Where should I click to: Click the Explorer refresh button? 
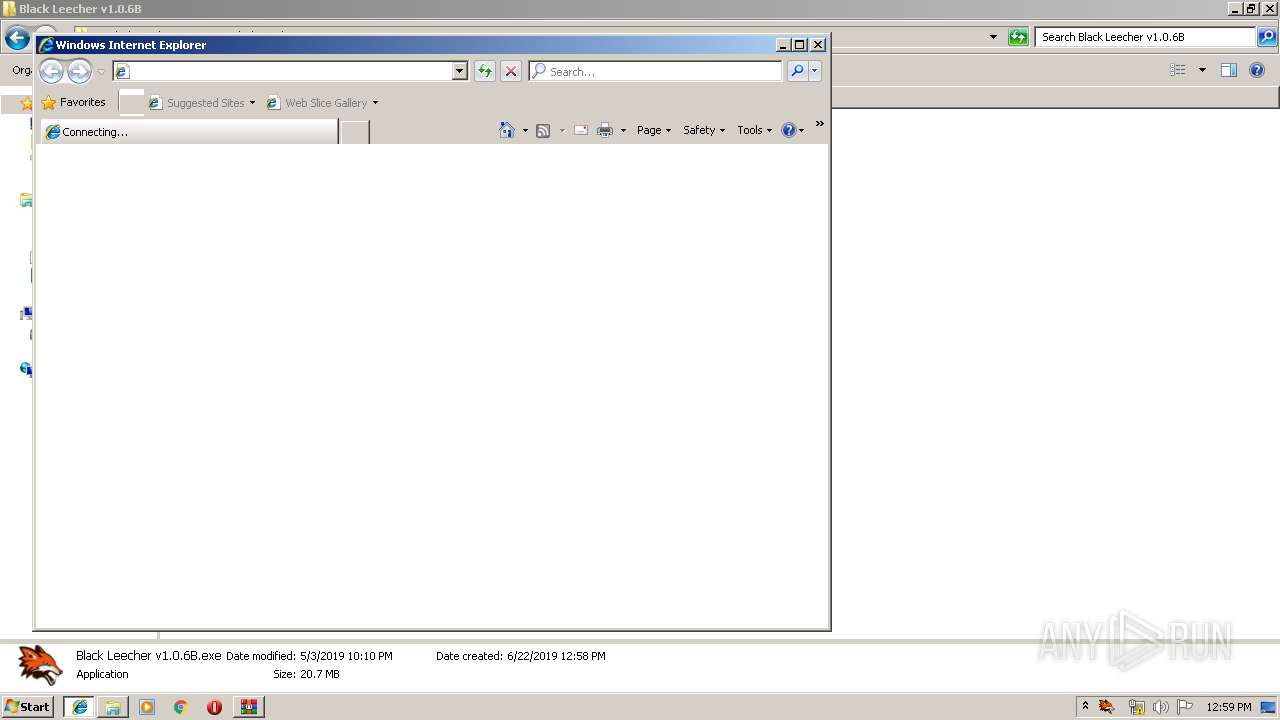coord(1018,37)
